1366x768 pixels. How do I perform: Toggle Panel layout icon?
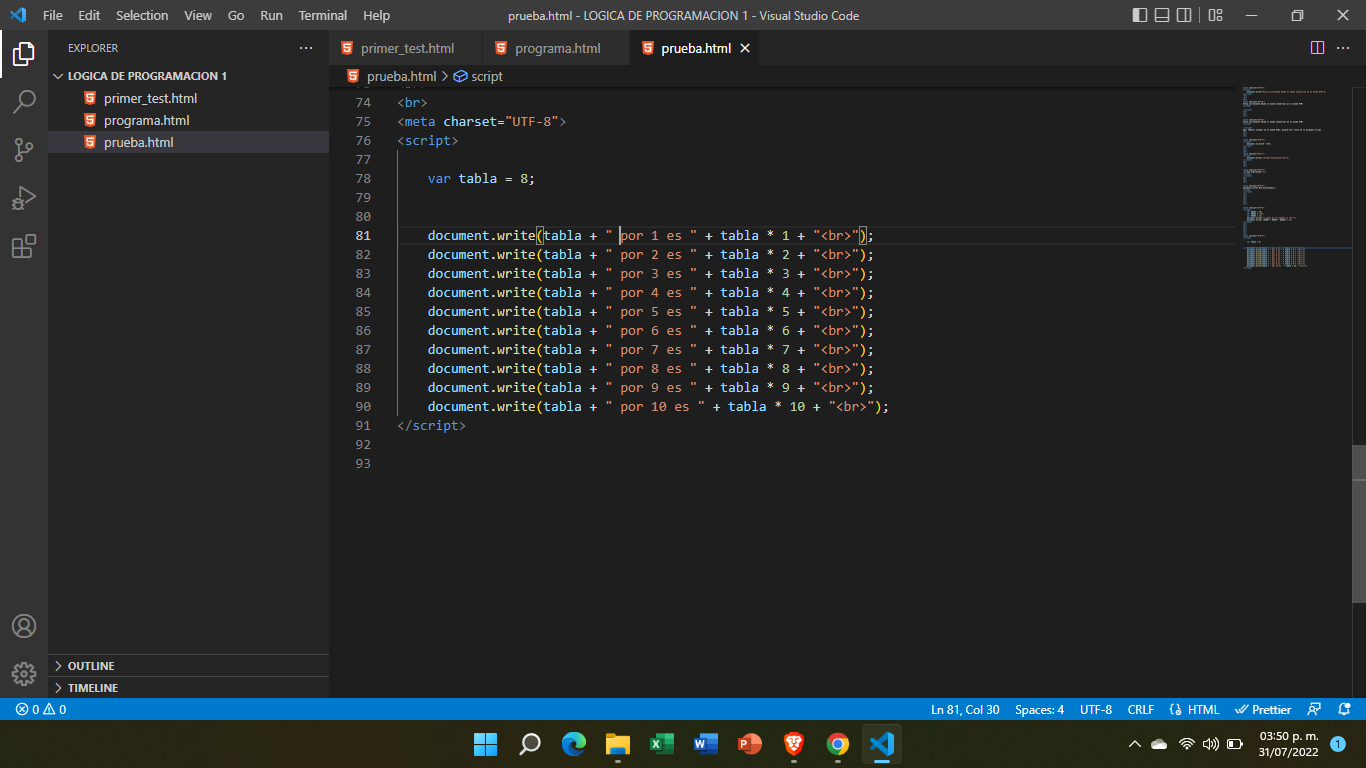point(1162,15)
